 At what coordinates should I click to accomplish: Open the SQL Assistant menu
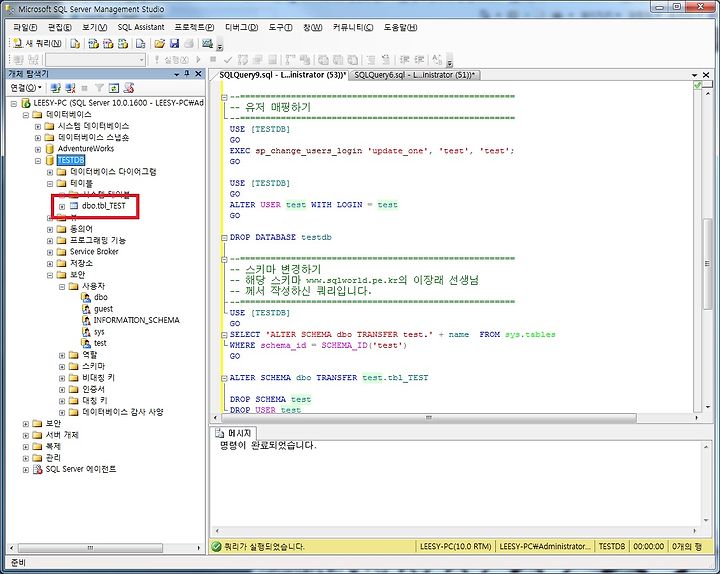point(141,27)
